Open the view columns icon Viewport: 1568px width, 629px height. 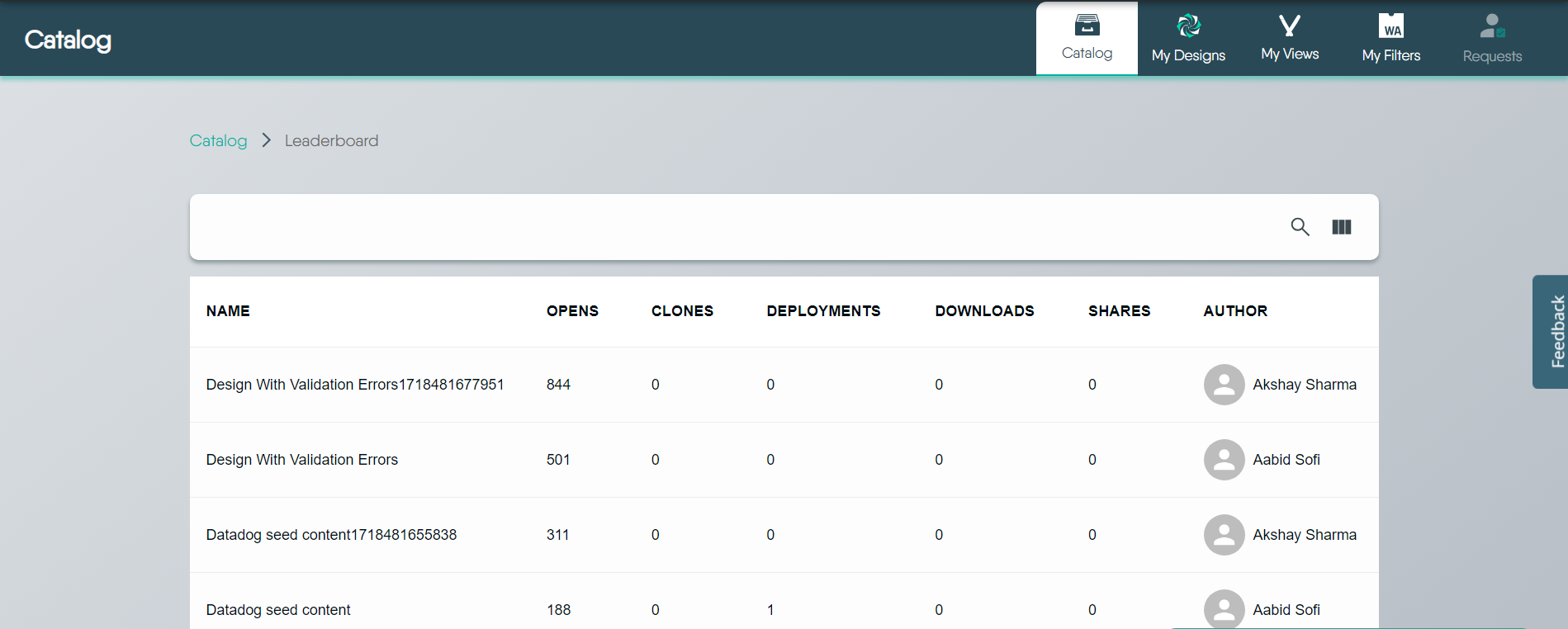1341,227
